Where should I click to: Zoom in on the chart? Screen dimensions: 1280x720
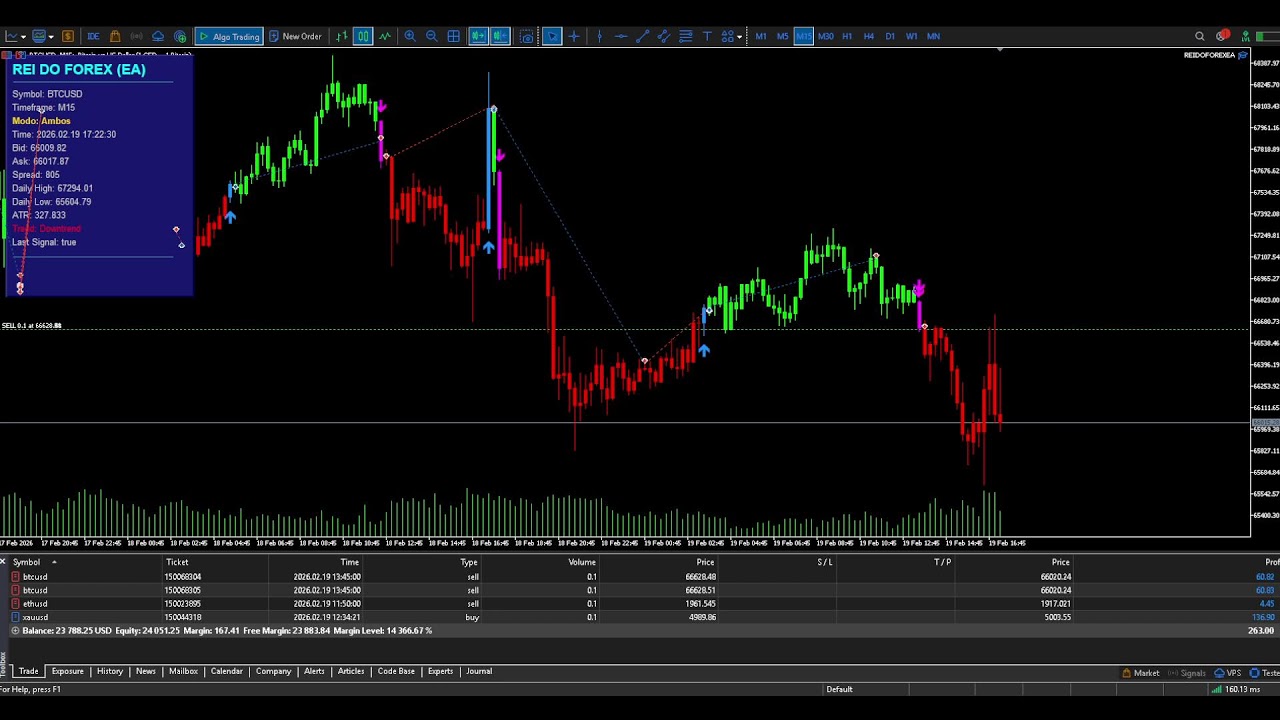(x=410, y=36)
